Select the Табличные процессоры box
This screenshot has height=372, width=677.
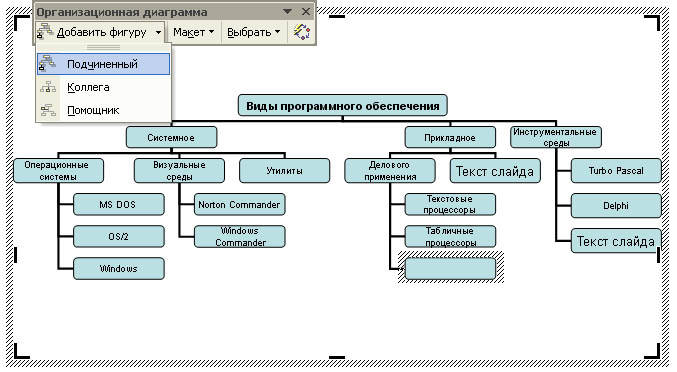coord(450,236)
